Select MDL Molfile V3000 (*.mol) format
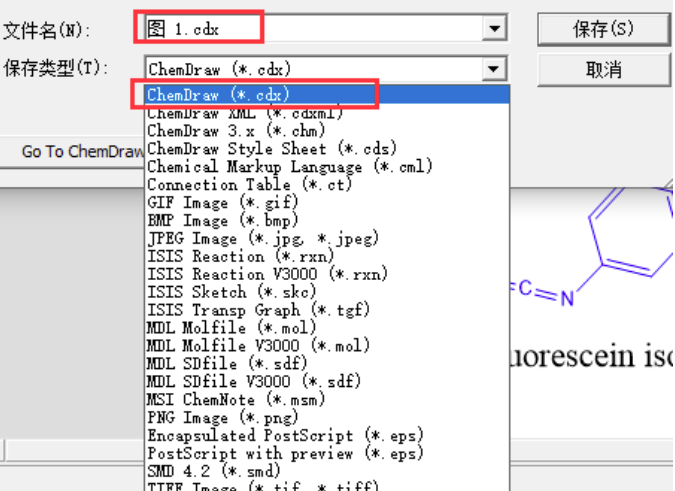This screenshot has height=491, width=675. pyautogui.click(x=327, y=346)
